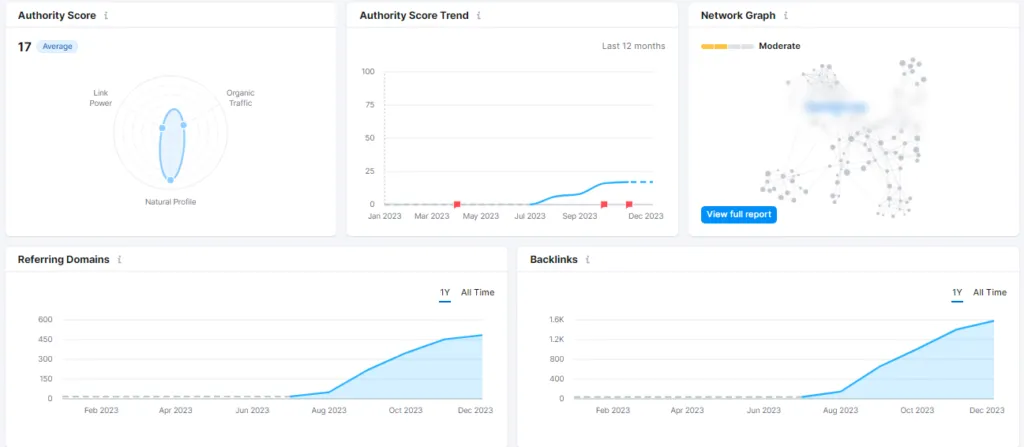Click the Moderate toxicity level bar
The width and height of the screenshot is (1024, 447).
pyautogui.click(x=728, y=46)
